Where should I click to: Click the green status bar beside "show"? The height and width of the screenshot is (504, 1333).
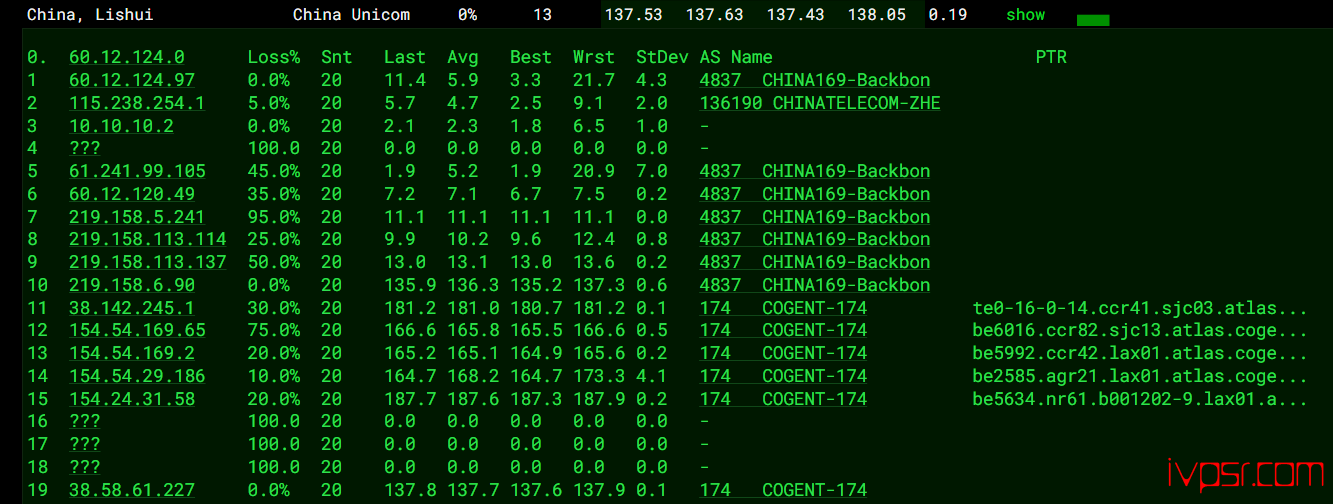pyautogui.click(x=1093, y=20)
